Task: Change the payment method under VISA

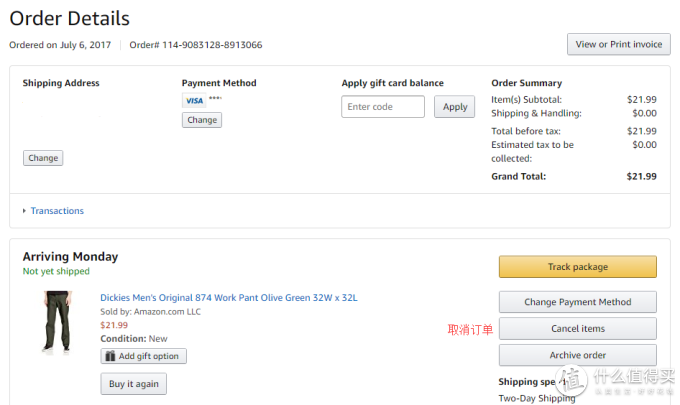Action: [202, 120]
